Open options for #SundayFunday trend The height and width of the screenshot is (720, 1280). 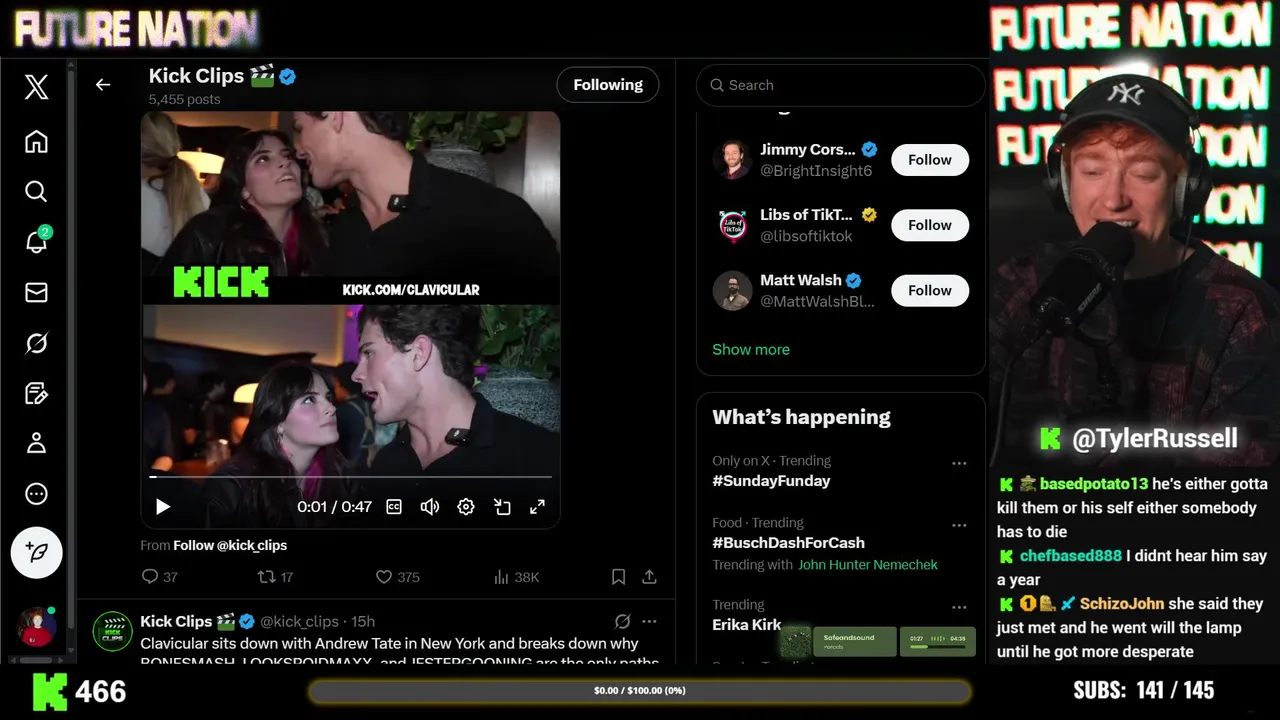(x=959, y=463)
